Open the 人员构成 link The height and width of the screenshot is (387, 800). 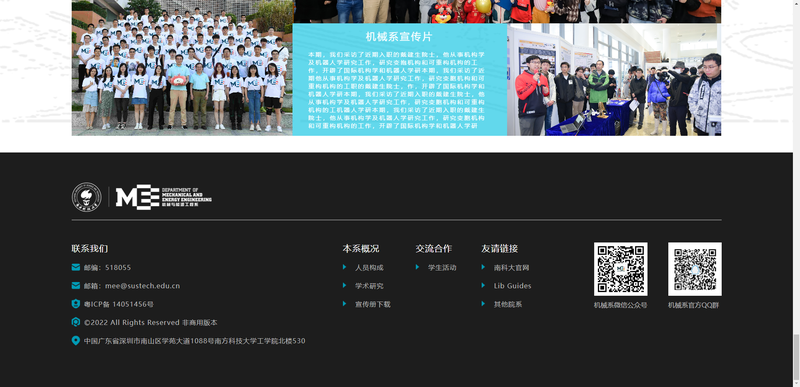click(x=369, y=268)
